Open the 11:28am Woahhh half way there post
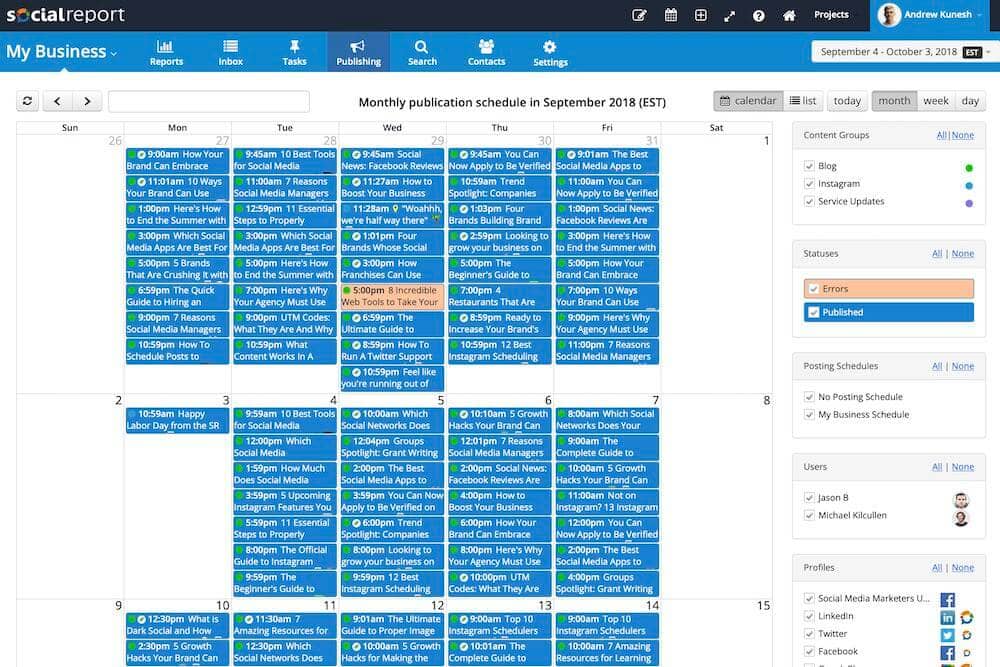 point(392,215)
